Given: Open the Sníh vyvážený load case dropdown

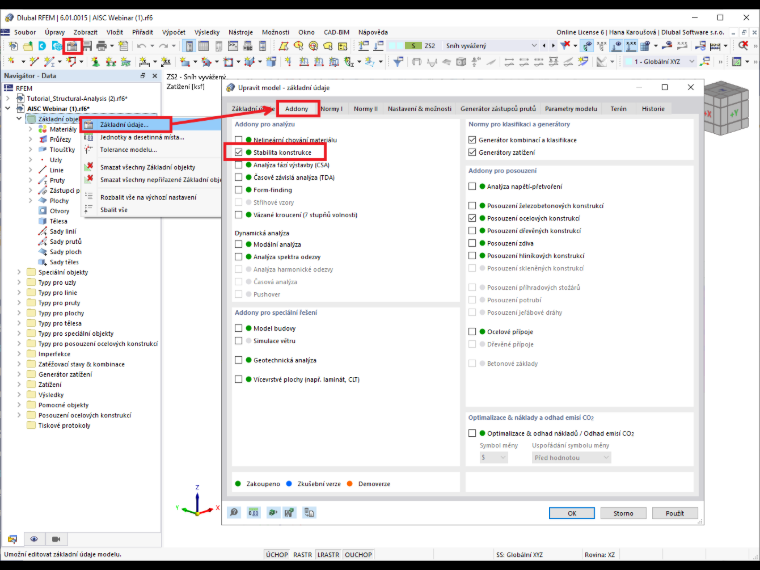Looking at the screenshot, I should pyautogui.click(x=534, y=46).
